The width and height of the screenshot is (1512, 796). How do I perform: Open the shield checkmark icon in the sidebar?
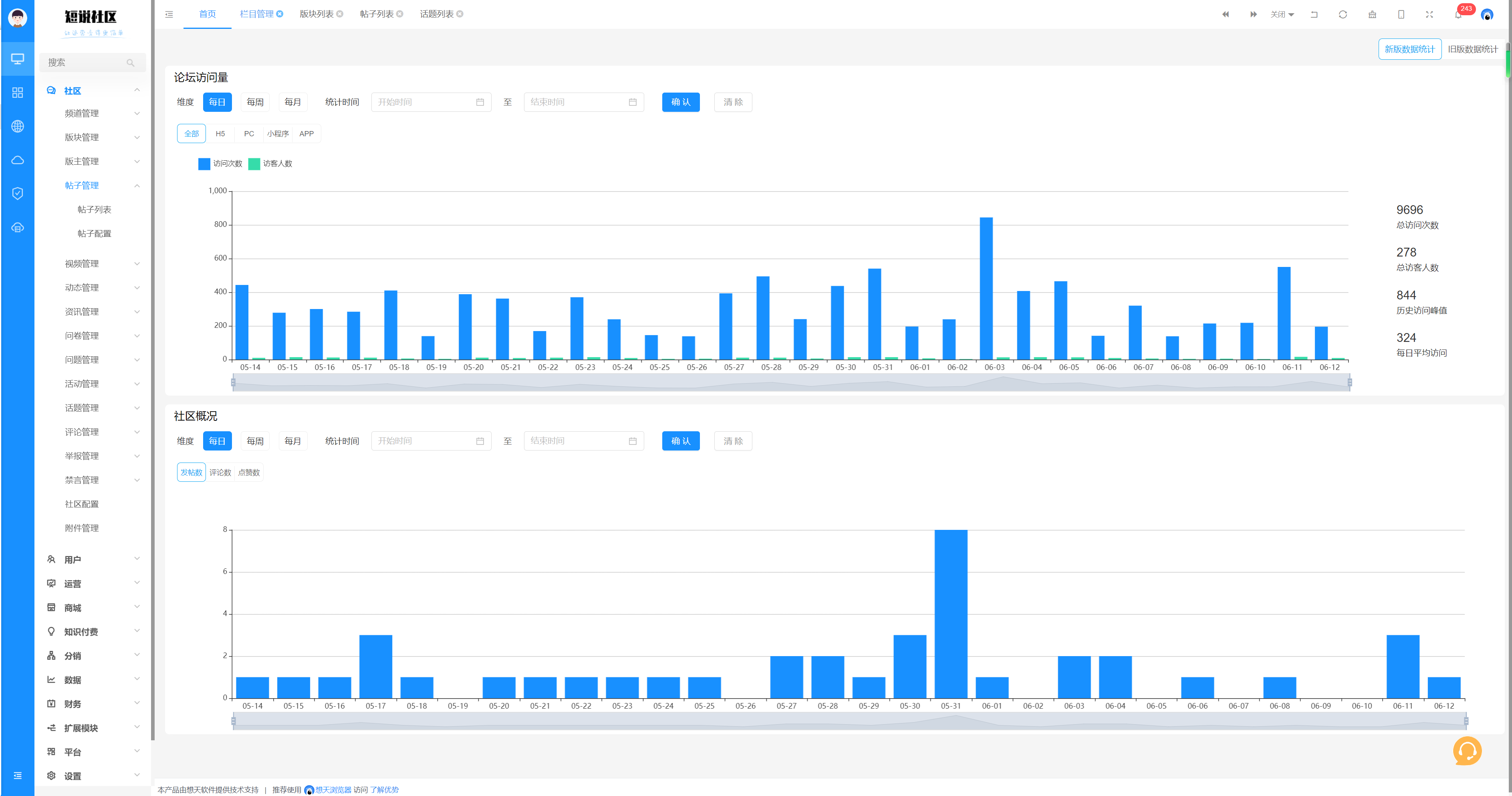click(x=18, y=194)
